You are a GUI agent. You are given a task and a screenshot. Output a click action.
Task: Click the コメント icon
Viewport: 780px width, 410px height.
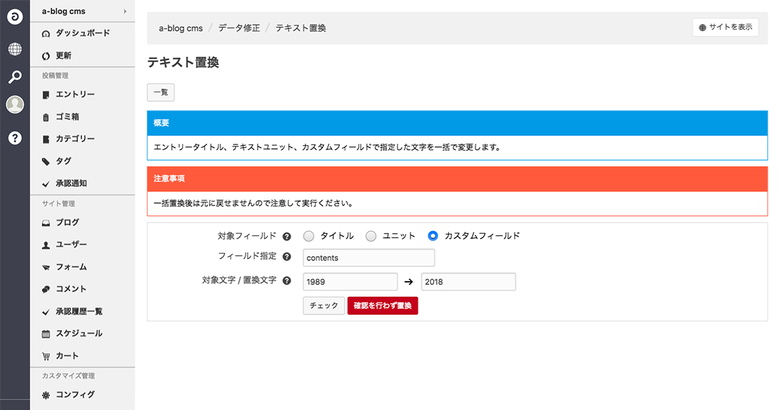click(46, 289)
